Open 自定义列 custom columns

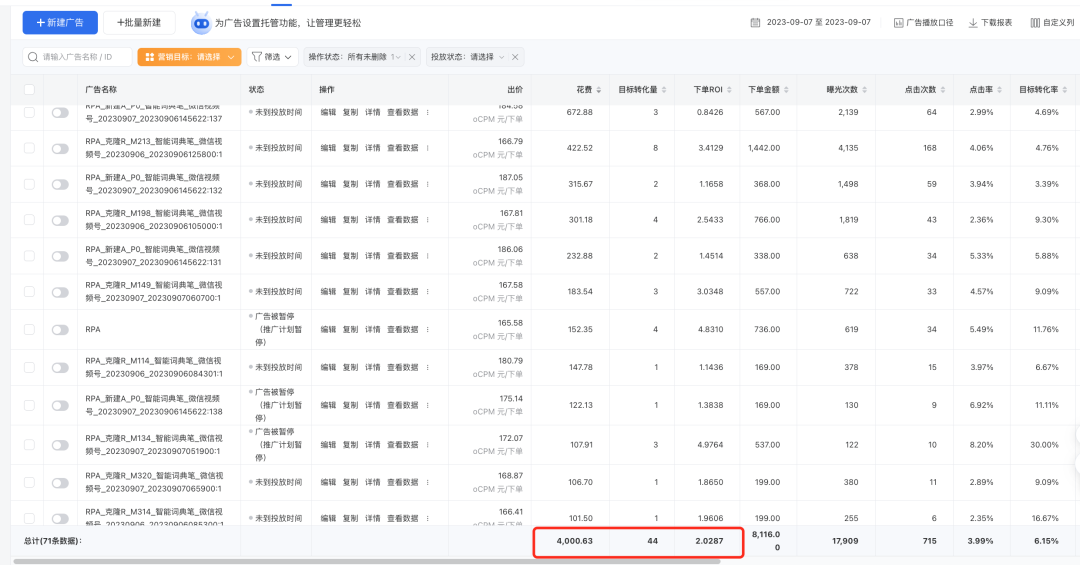coord(1035,22)
